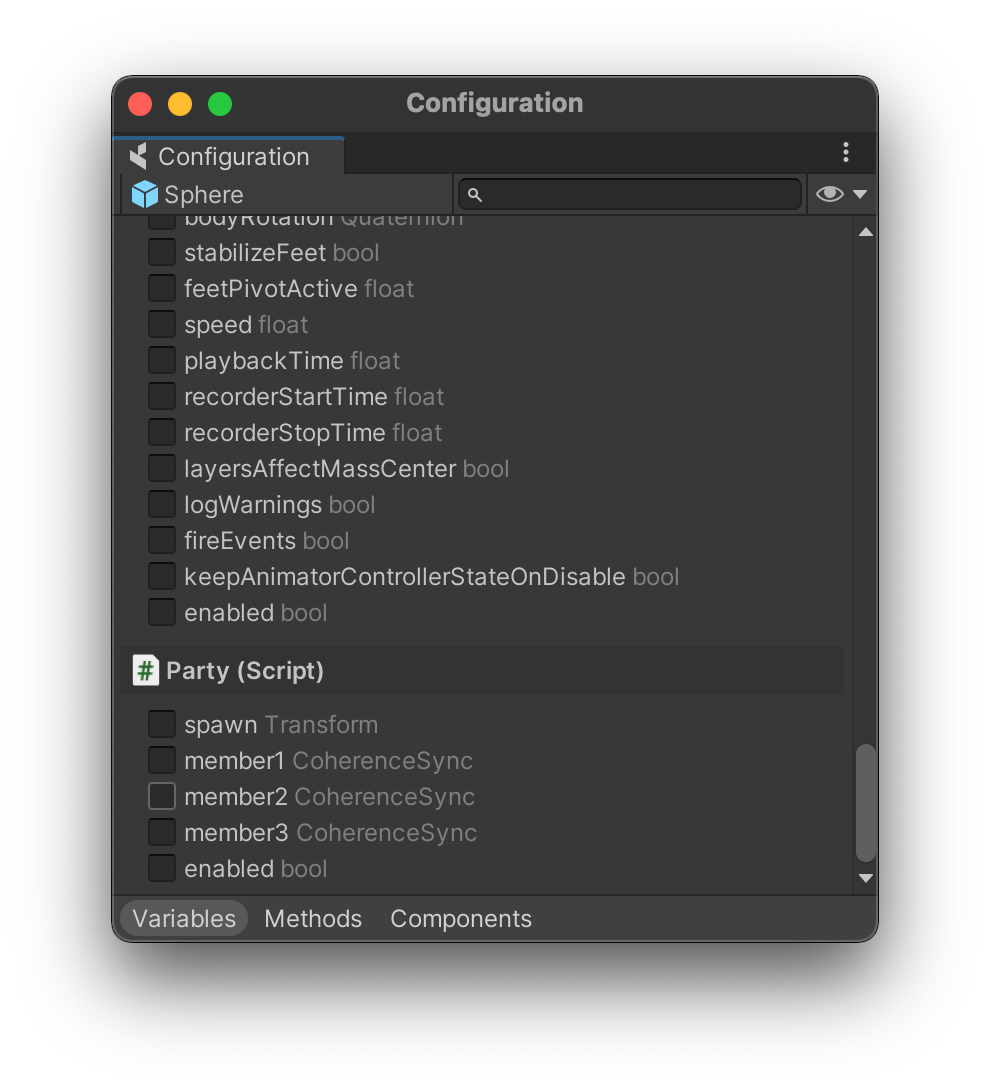Toggle keepAnimatorControllerStateOnDisable checkbox
The width and height of the screenshot is (990, 1090).
coord(162,577)
